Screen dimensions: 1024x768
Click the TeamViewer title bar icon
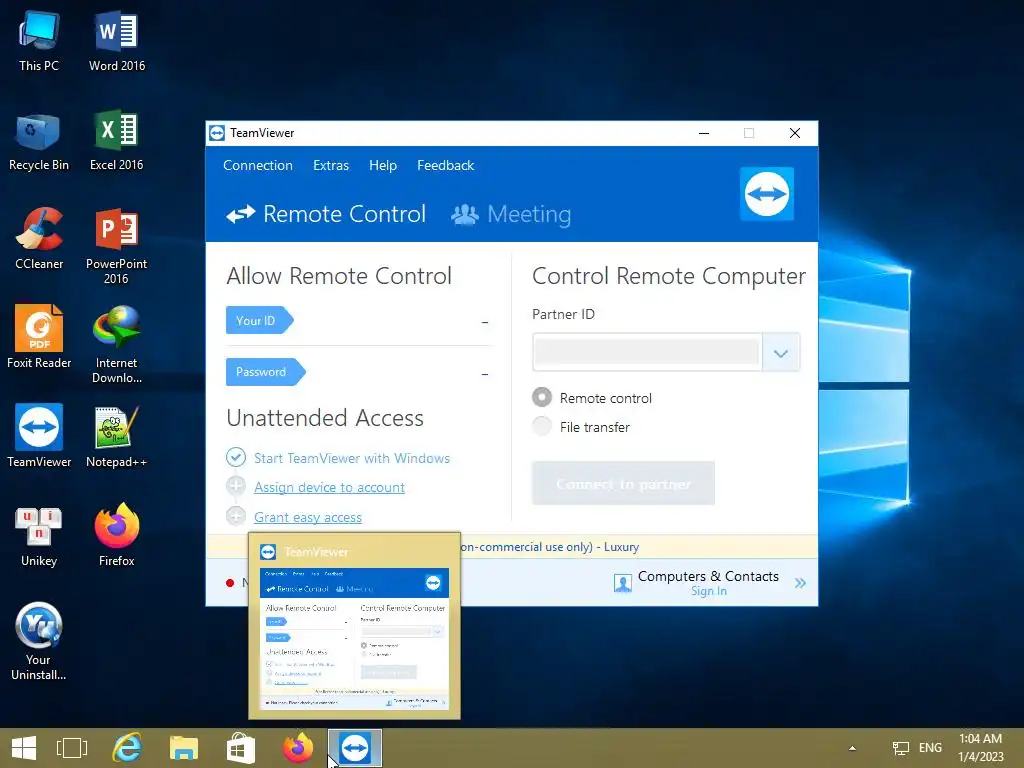[x=217, y=133]
